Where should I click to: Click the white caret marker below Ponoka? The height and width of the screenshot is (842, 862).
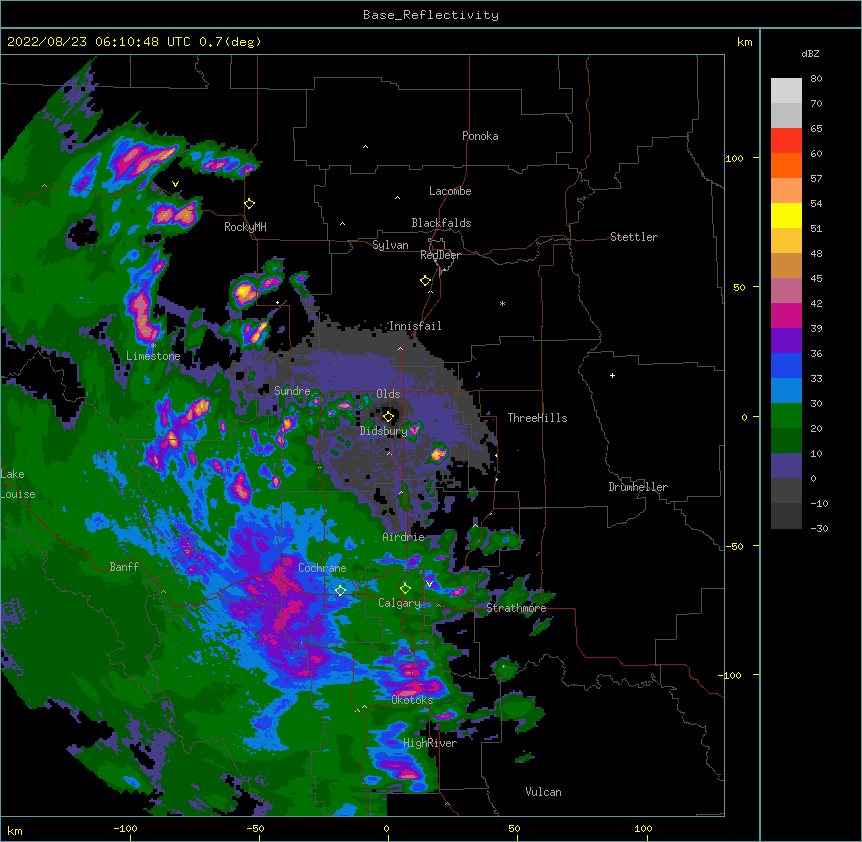pyautogui.click(x=366, y=147)
